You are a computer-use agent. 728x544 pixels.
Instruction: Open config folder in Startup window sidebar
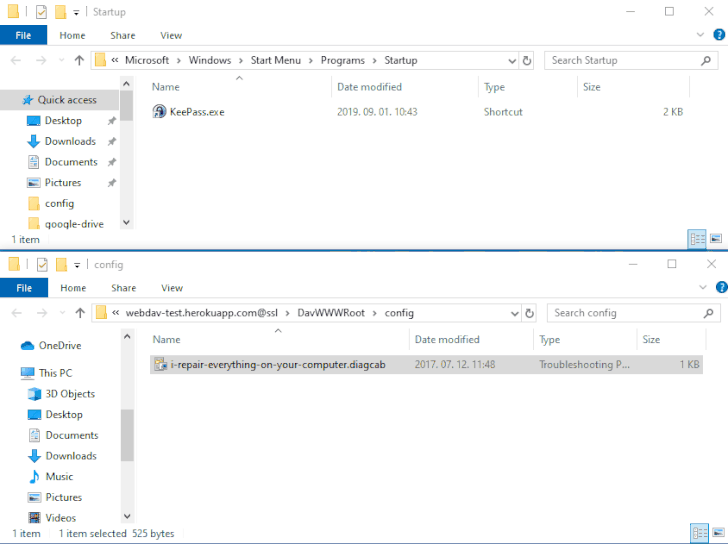[x=59, y=203]
